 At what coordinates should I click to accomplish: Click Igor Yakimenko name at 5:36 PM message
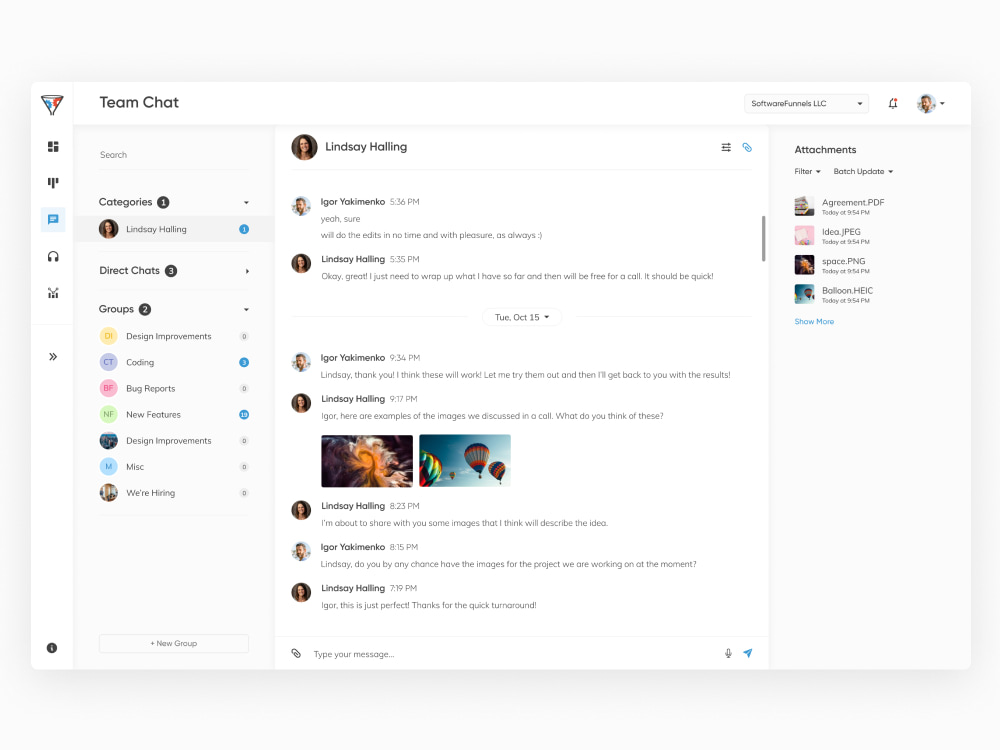[x=353, y=202]
